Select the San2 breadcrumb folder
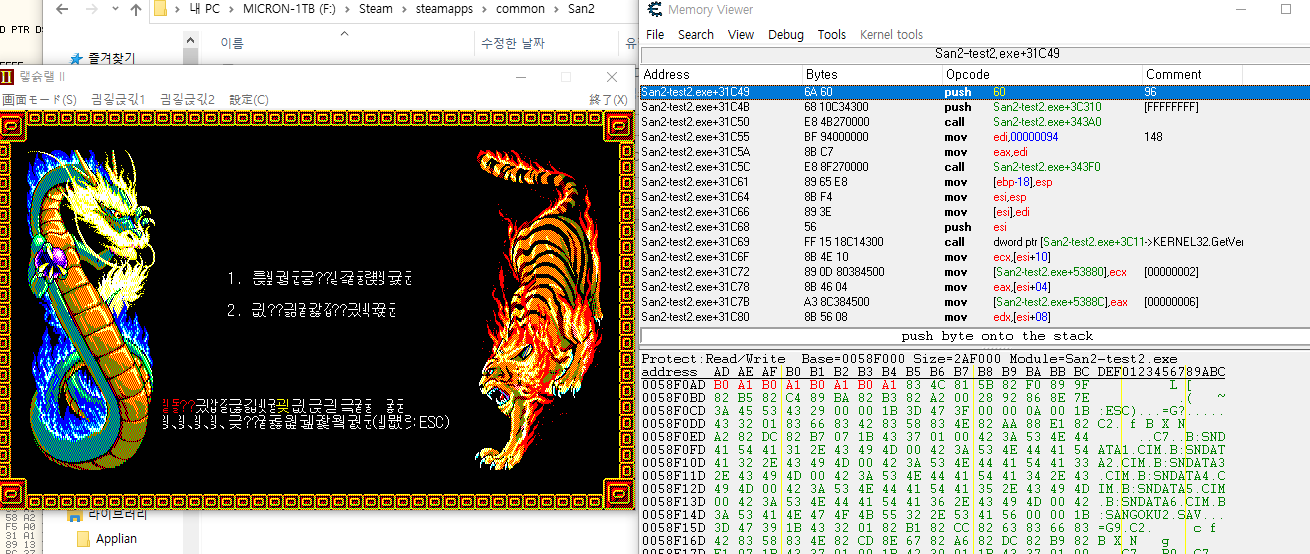This screenshot has height=554, width=1310. (581, 9)
